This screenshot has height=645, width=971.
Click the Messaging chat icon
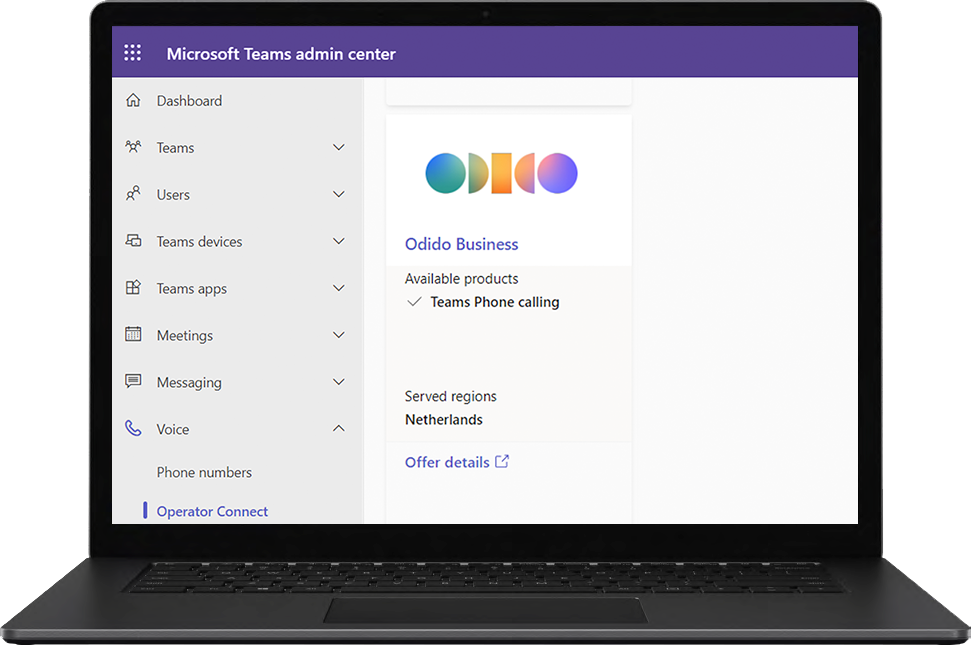(133, 381)
